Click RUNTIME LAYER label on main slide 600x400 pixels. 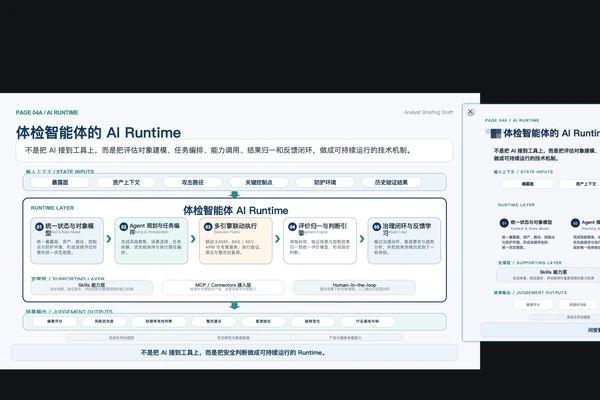coord(52,208)
